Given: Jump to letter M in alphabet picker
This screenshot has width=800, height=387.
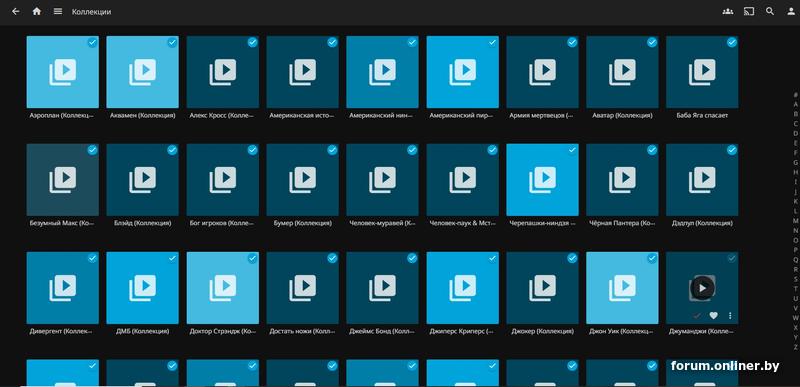Looking at the screenshot, I should pos(795,221).
